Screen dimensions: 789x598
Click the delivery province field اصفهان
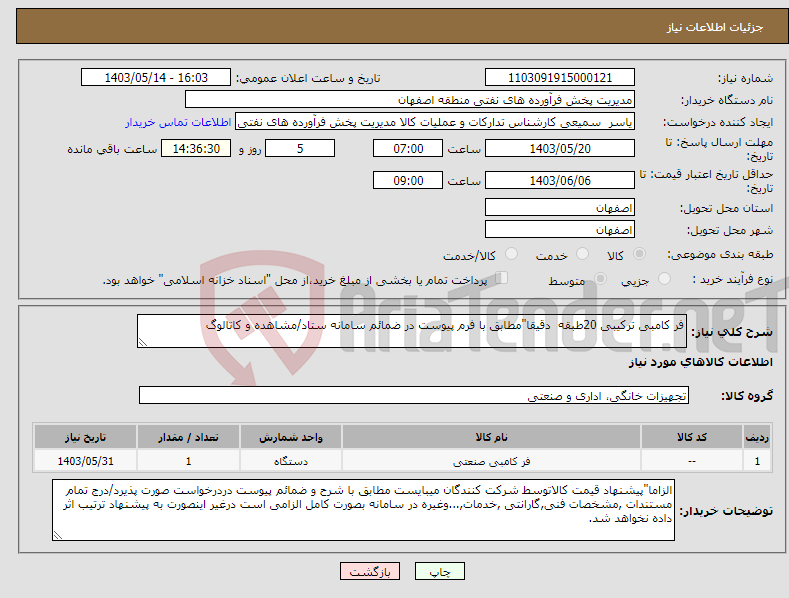[x=560, y=207]
